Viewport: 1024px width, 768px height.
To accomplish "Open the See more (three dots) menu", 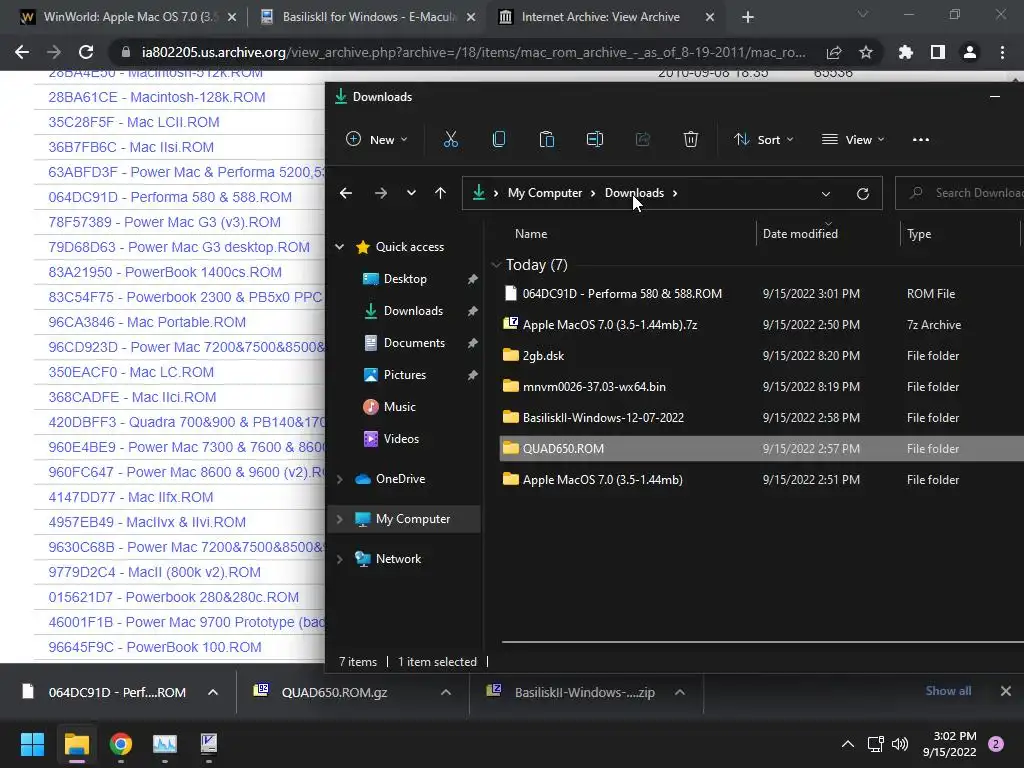I will pos(921,139).
